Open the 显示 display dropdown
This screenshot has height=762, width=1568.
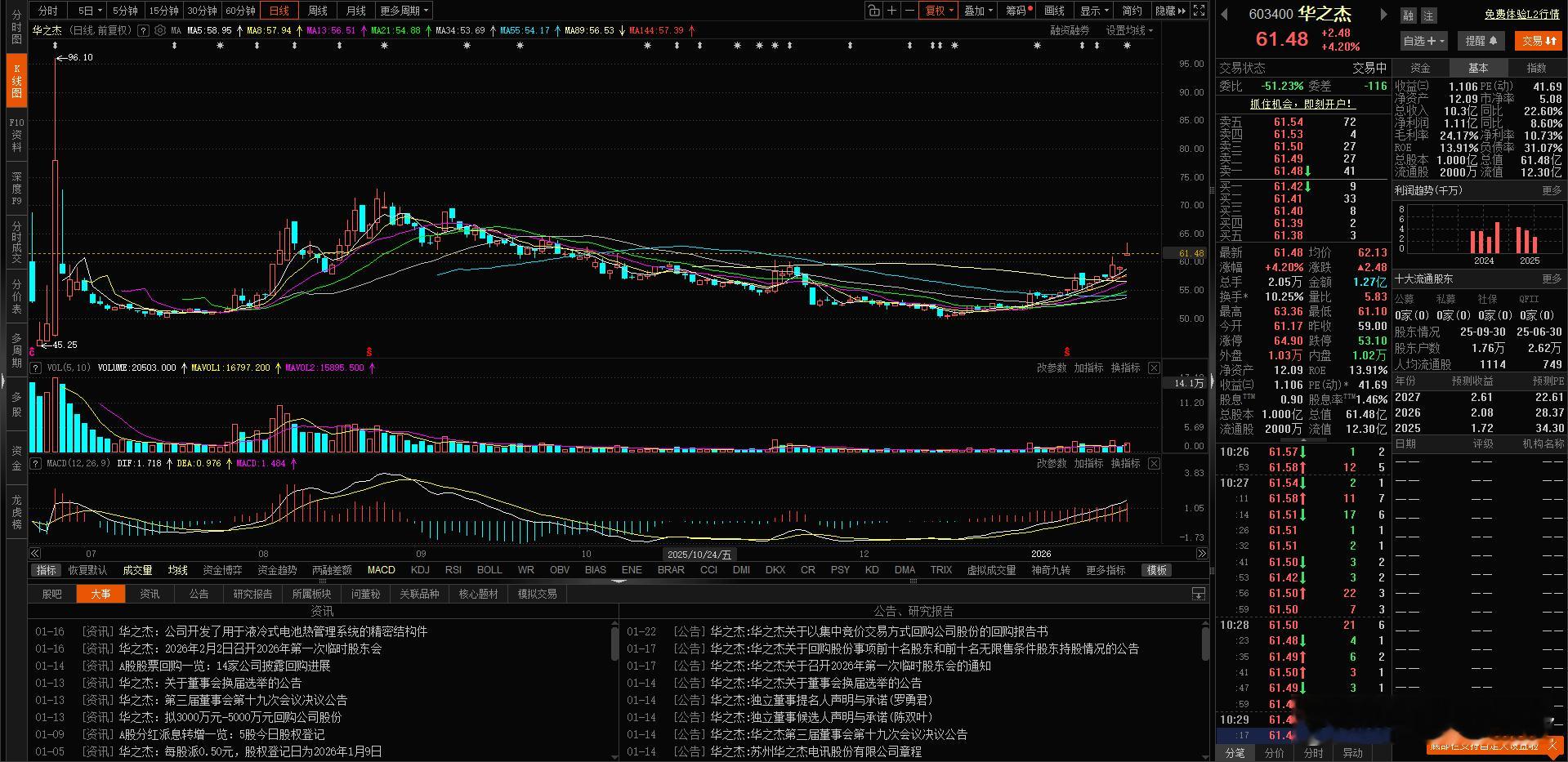coord(1094,11)
